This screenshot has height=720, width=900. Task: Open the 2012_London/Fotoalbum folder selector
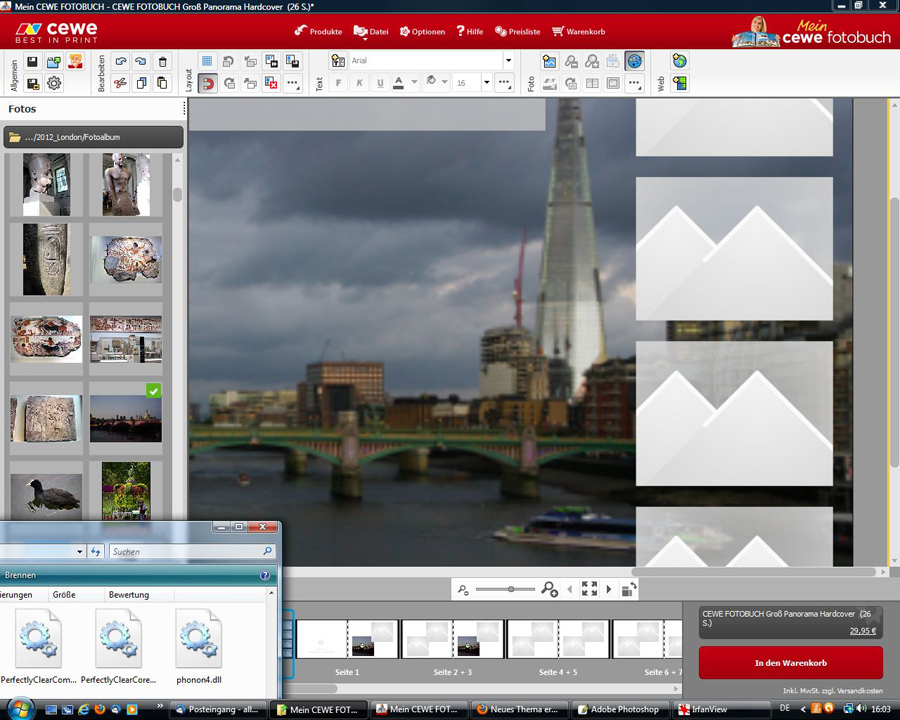click(93, 137)
